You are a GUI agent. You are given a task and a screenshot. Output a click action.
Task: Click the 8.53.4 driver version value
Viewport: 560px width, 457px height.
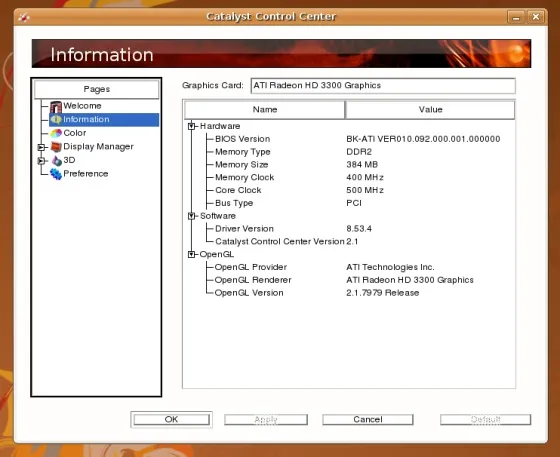pyautogui.click(x=359, y=229)
